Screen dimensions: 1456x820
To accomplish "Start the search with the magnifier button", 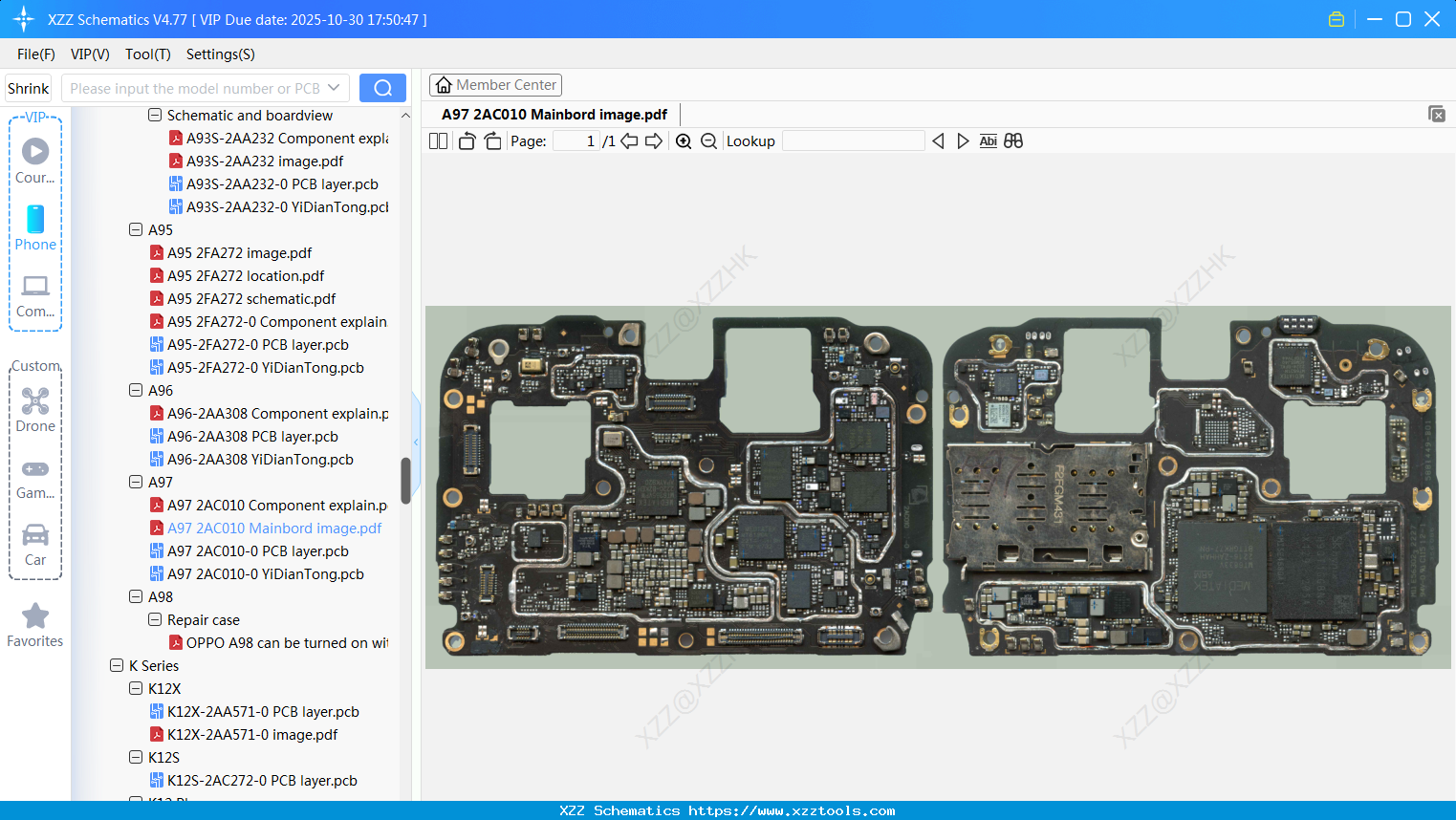I will (382, 87).
